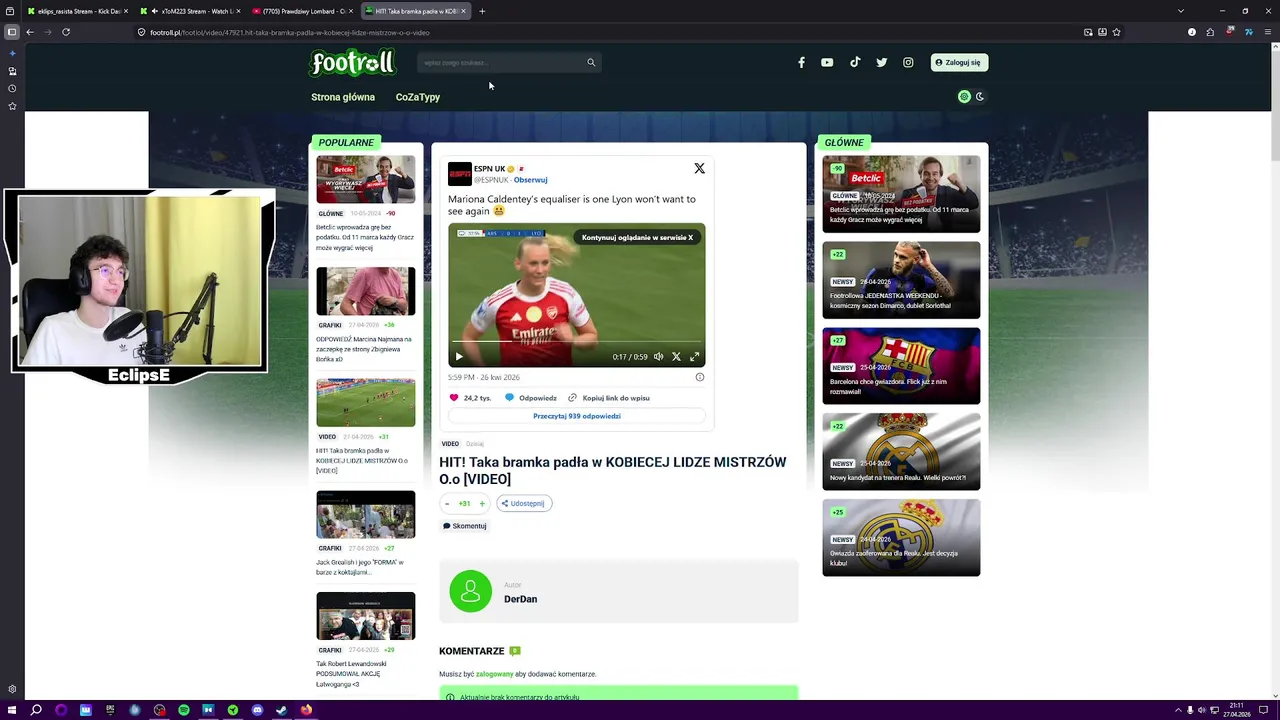Click the KOMENTARZE comment count badge
The width and height of the screenshot is (1280, 720).
click(515, 651)
